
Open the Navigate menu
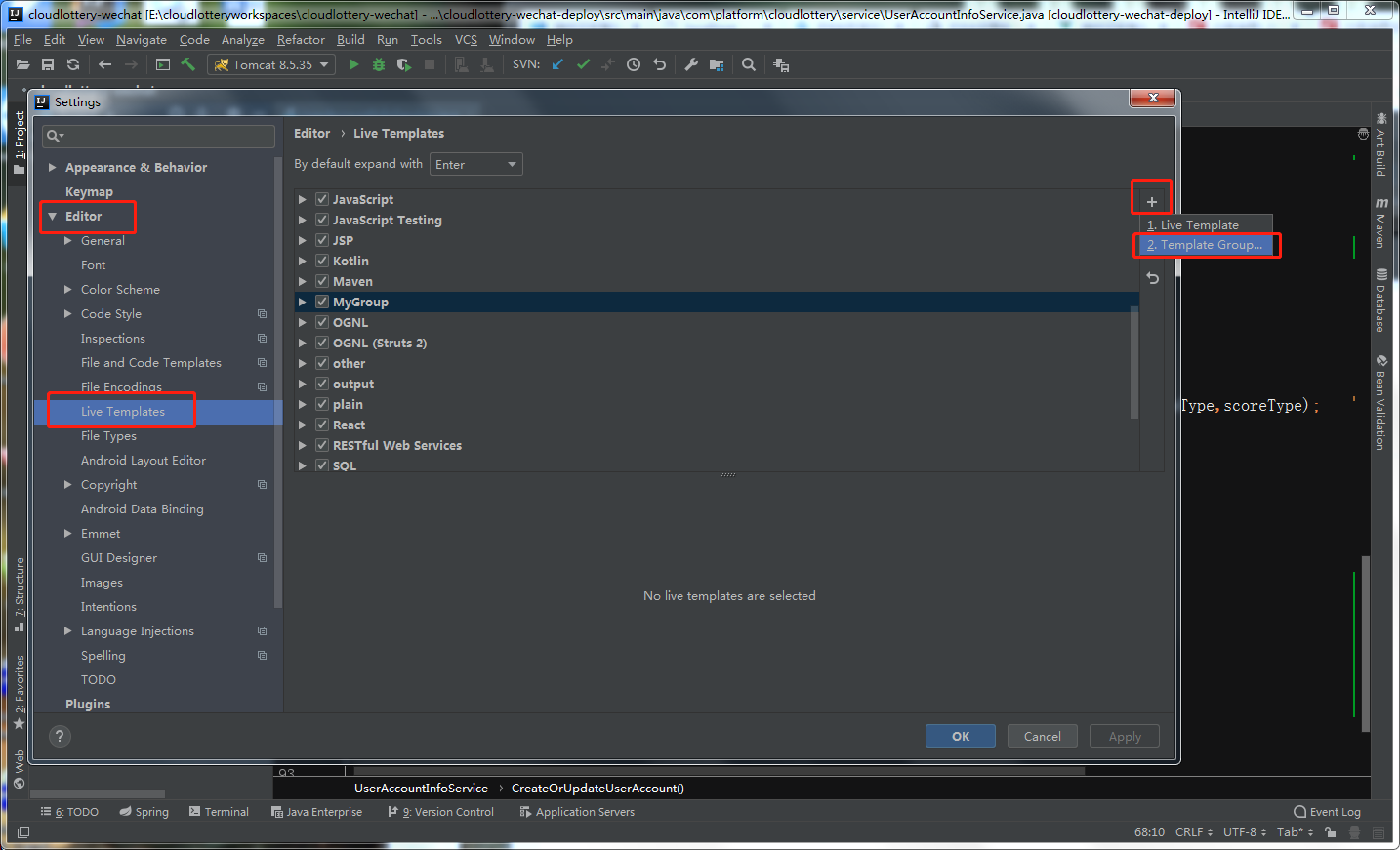click(141, 39)
